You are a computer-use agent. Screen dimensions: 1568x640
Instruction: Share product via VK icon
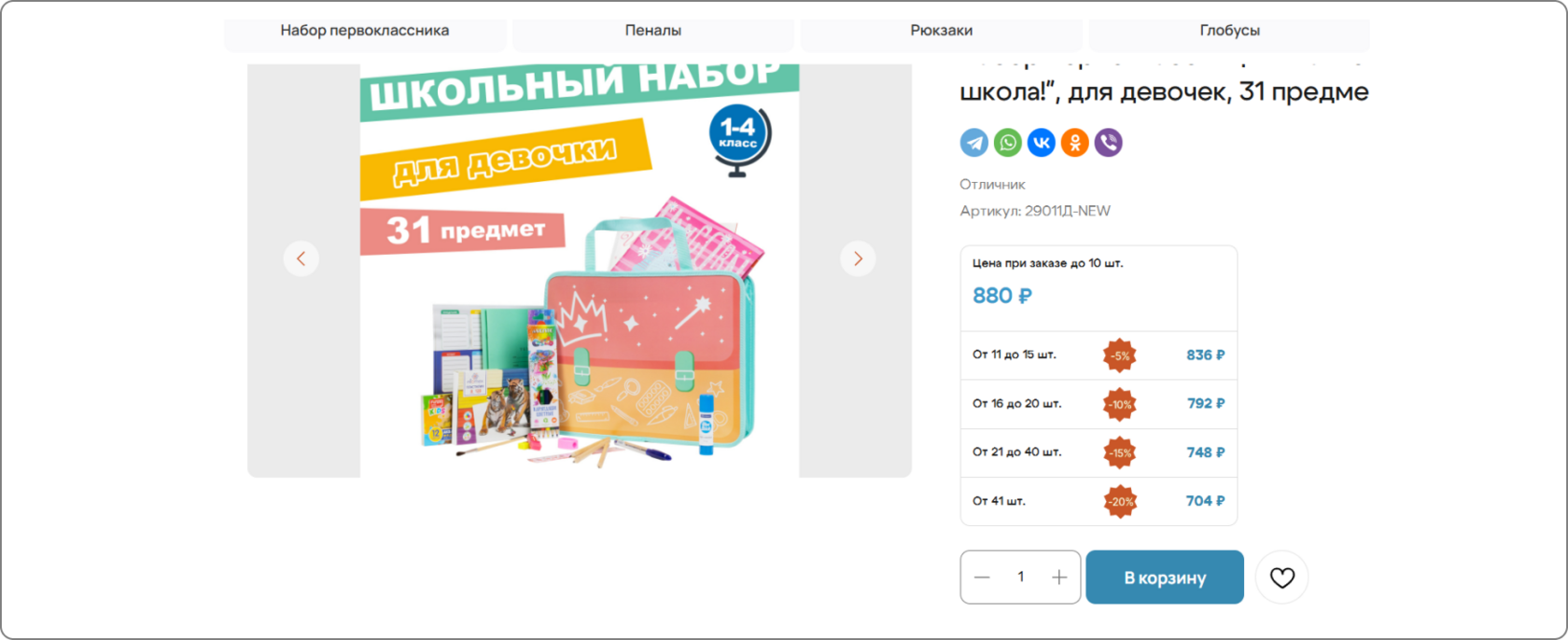click(1042, 143)
